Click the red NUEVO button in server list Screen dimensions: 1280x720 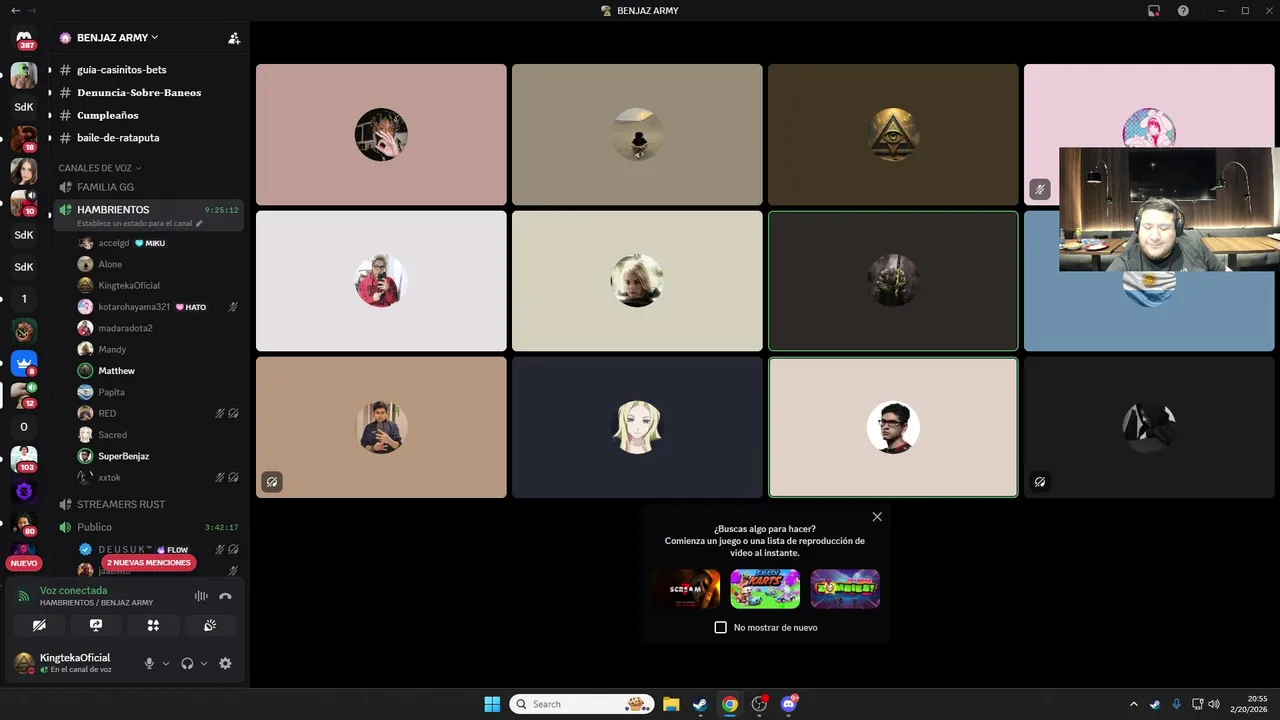click(x=24, y=563)
